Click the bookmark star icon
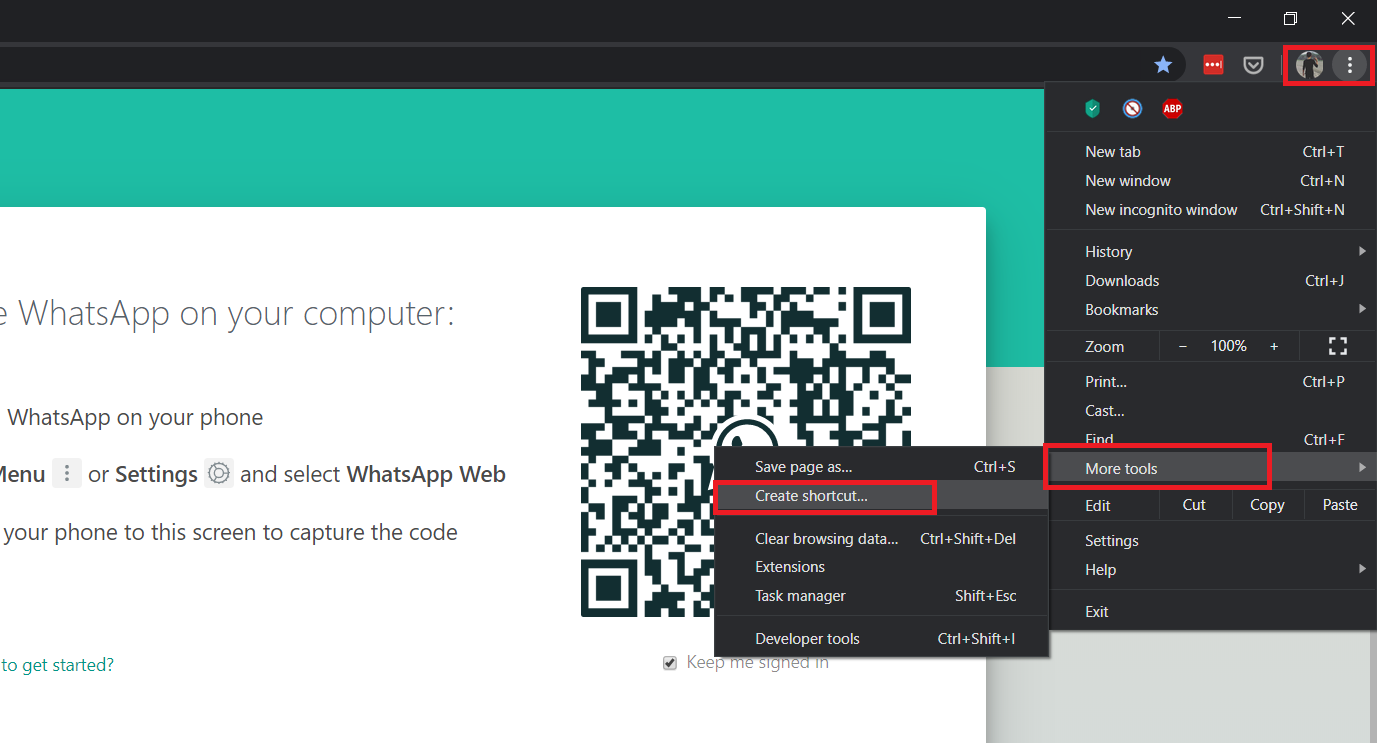This screenshot has height=743, width=1377. [x=1163, y=65]
